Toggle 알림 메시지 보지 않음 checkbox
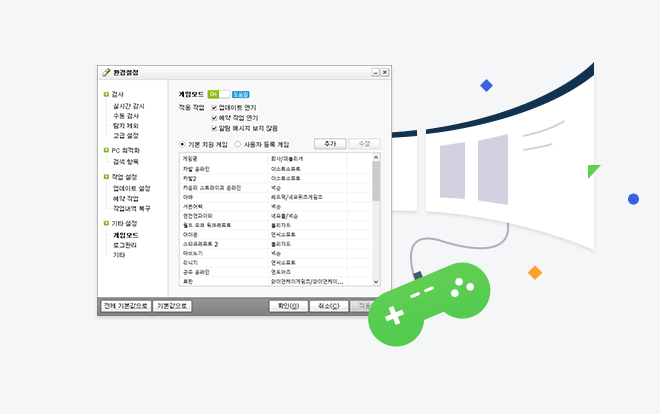The image size is (660, 414). click(214, 128)
